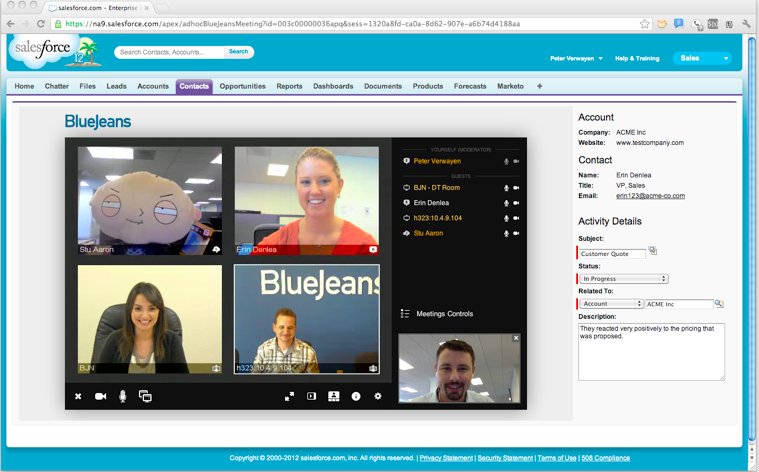The image size is (759, 472).
Task: Toggle Peter Verwayen's video
Action: (516, 161)
